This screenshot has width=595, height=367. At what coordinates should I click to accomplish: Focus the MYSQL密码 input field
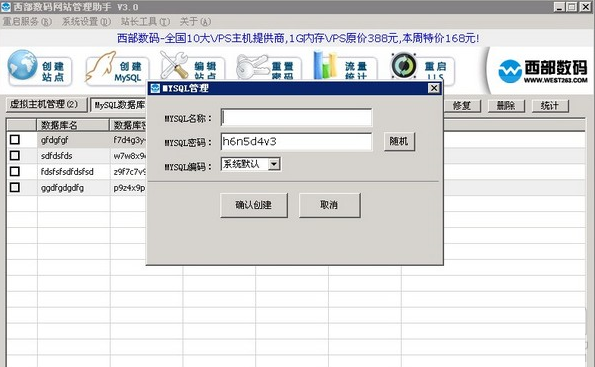tap(296, 142)
